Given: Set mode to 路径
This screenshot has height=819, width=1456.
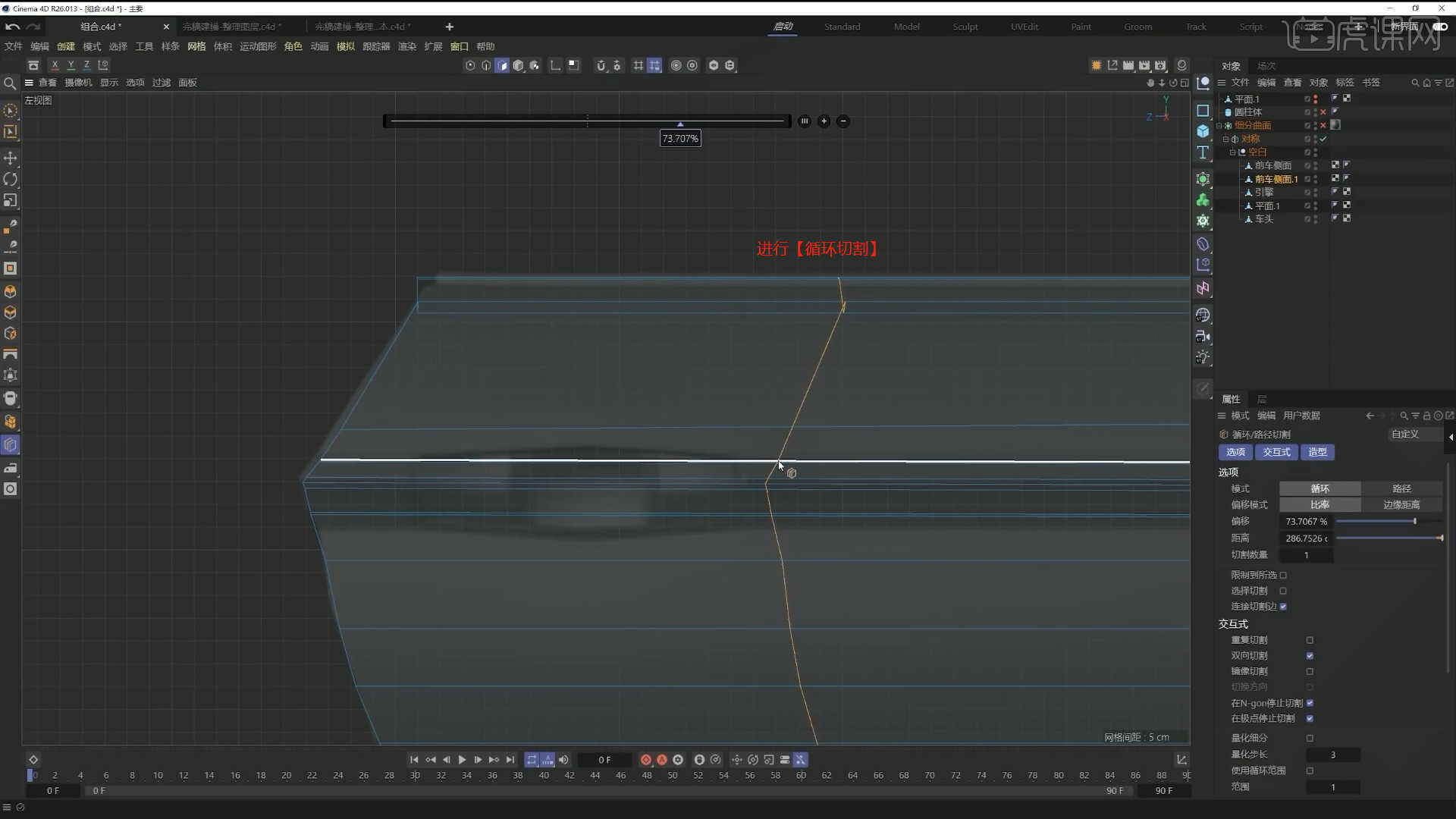Looking at the screenshot, I should [1401, 489].
